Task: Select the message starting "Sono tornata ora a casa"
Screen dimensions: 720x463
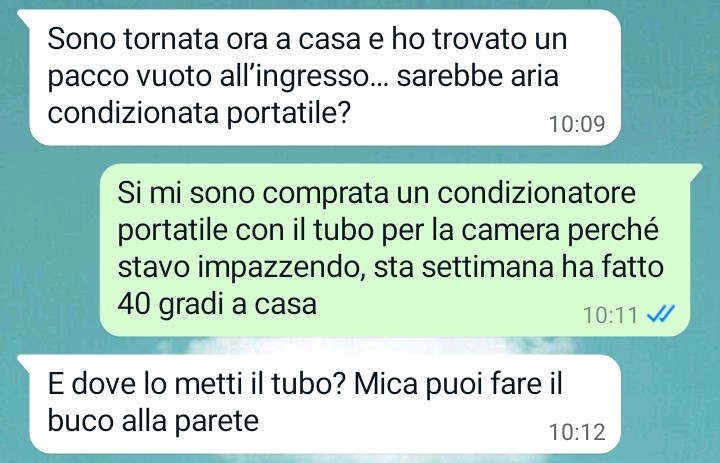Action: [325, 78]
